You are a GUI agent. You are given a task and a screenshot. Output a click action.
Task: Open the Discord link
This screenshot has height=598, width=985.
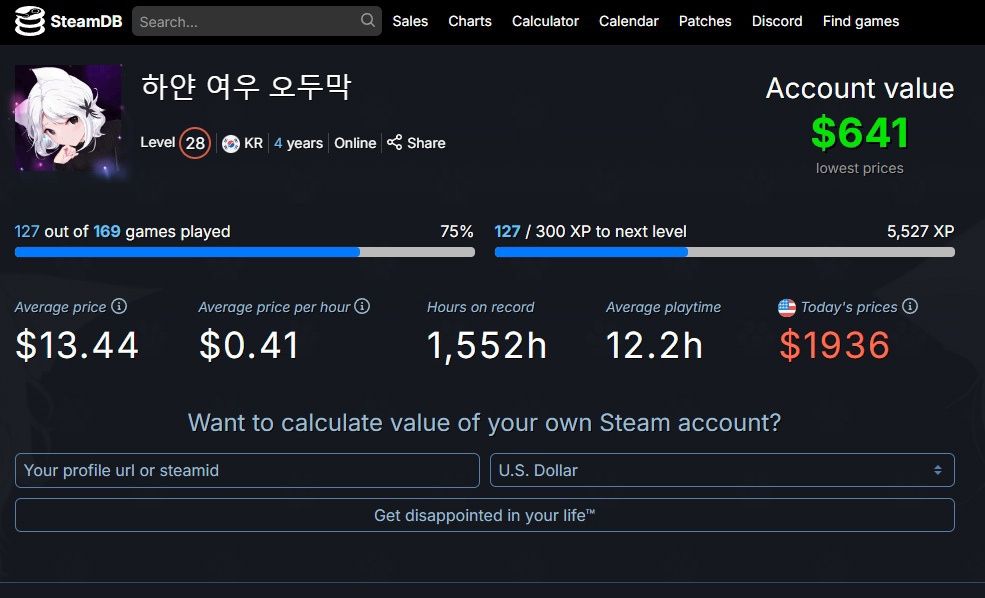(x=777, y=21)
